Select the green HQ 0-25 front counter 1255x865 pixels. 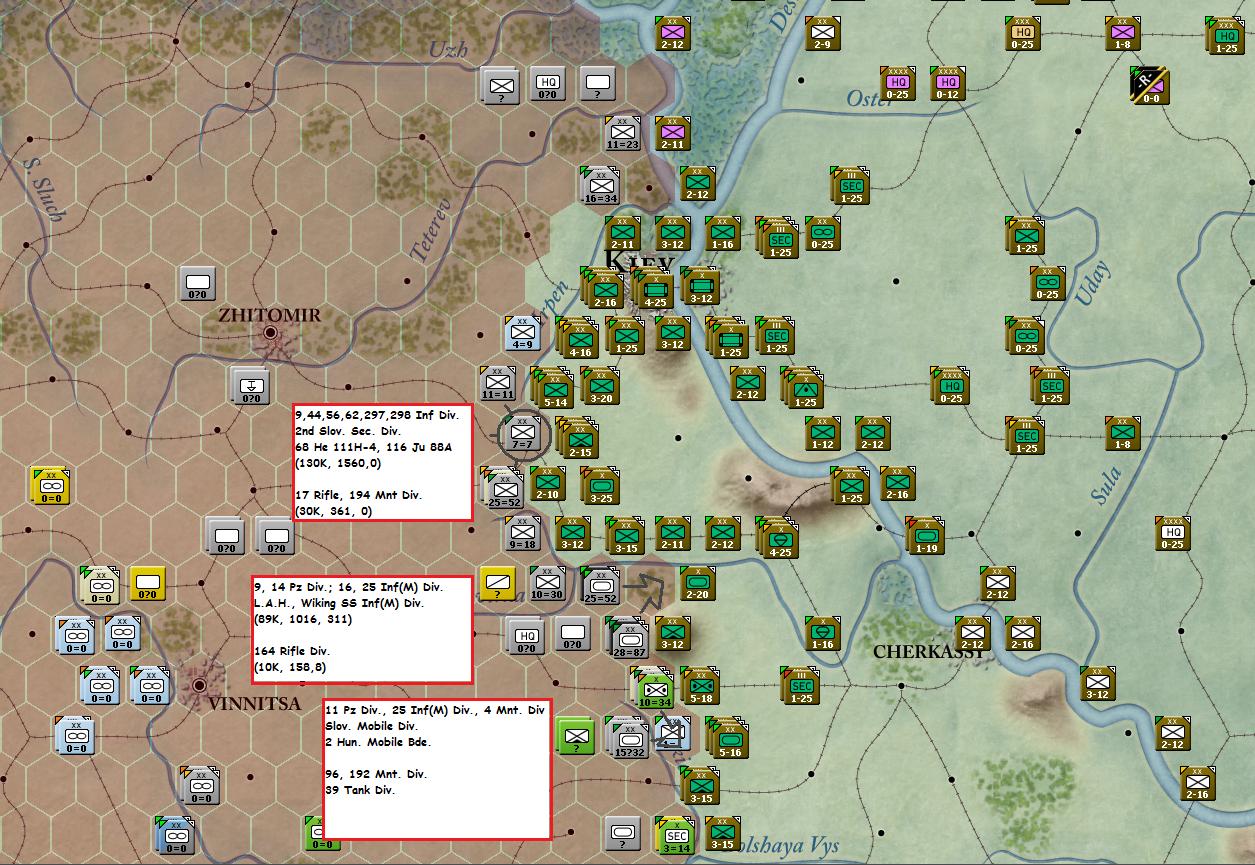point(950,385)
